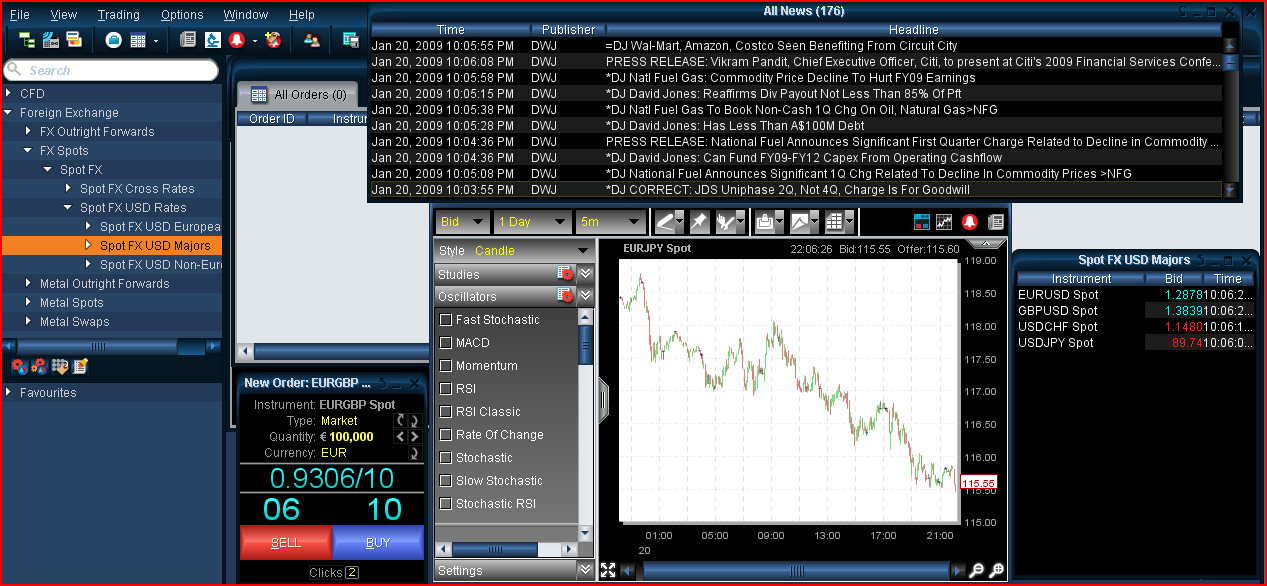1267x586 pixels.
Task: Tick the Rate Of Change checkbox
Action: 446,435
